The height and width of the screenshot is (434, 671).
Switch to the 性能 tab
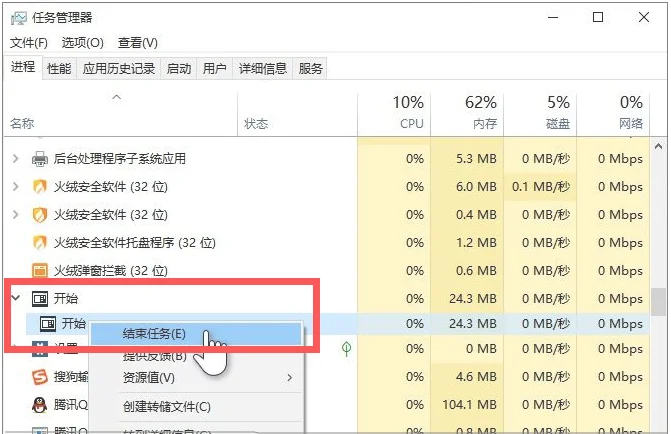pyautogui.click(x=59, y=68)
